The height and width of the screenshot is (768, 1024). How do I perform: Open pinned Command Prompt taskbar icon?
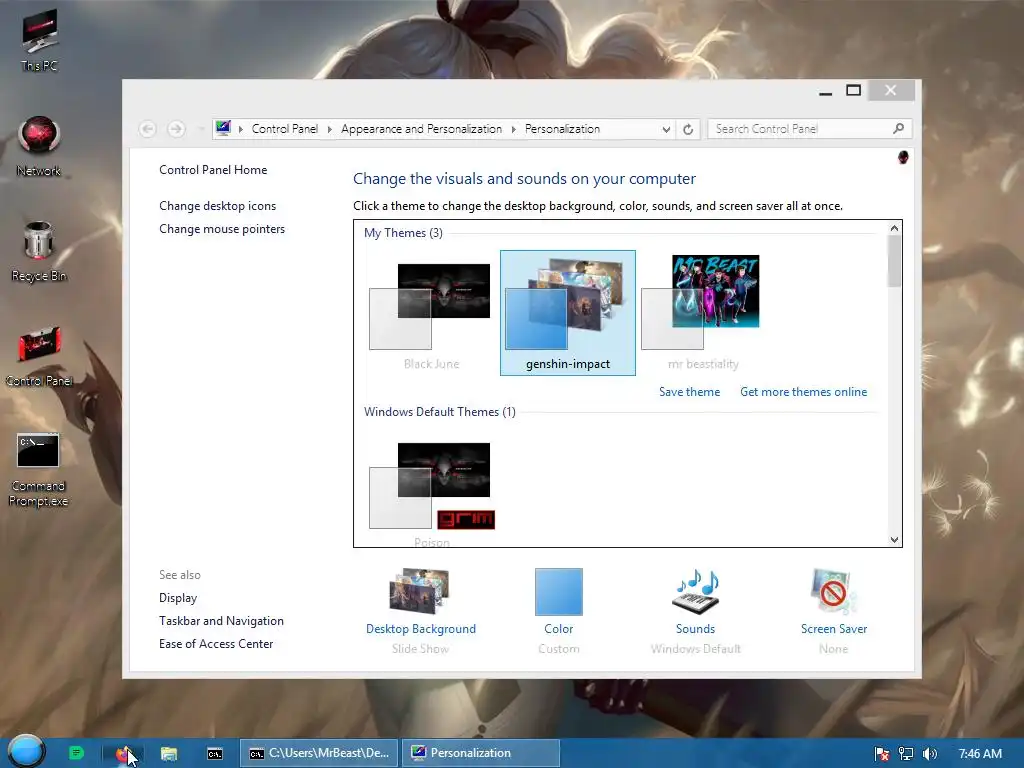[214, 754]
